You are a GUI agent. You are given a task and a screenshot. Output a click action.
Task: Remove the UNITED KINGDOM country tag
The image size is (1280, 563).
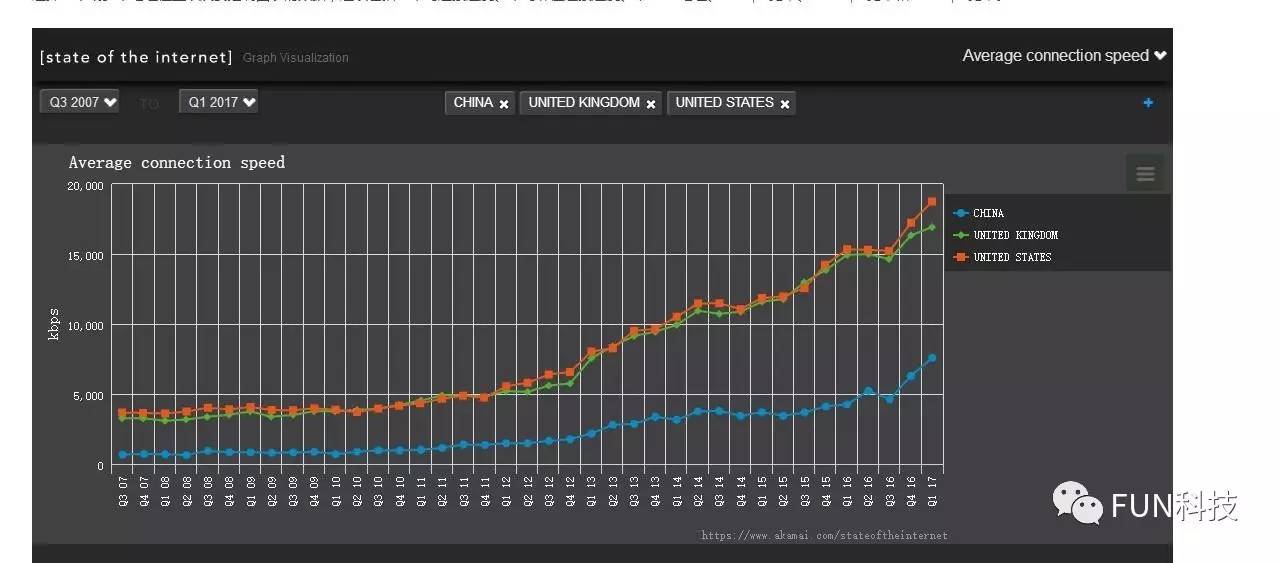651,104
